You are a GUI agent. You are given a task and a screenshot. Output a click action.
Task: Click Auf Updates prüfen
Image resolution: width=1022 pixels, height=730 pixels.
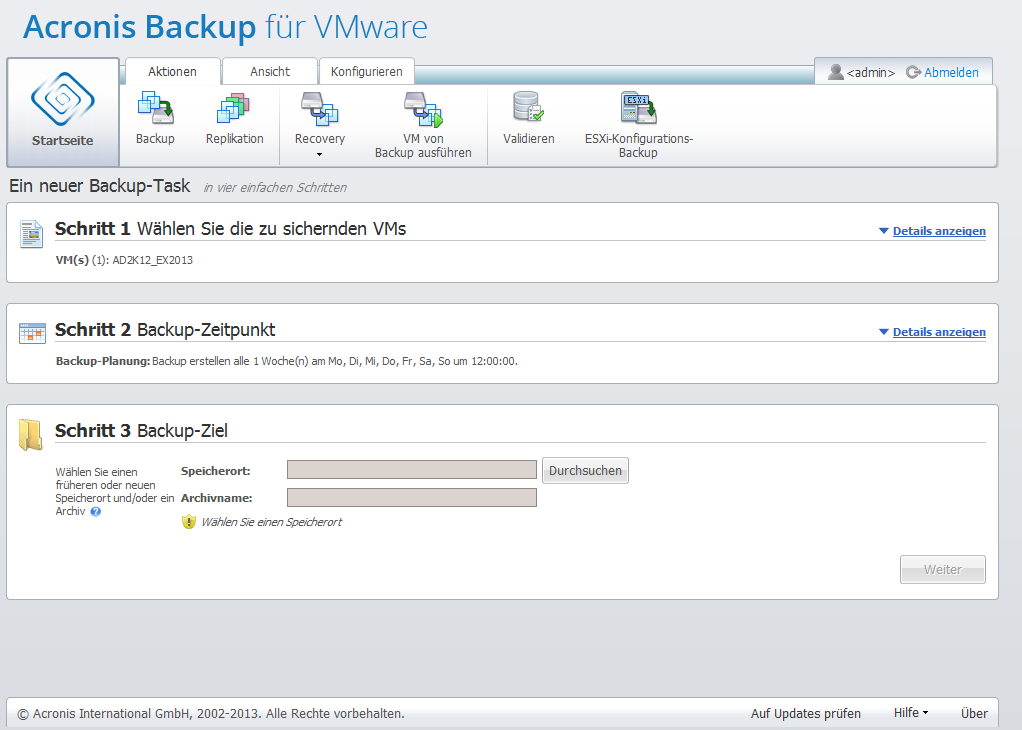(806, 714)
